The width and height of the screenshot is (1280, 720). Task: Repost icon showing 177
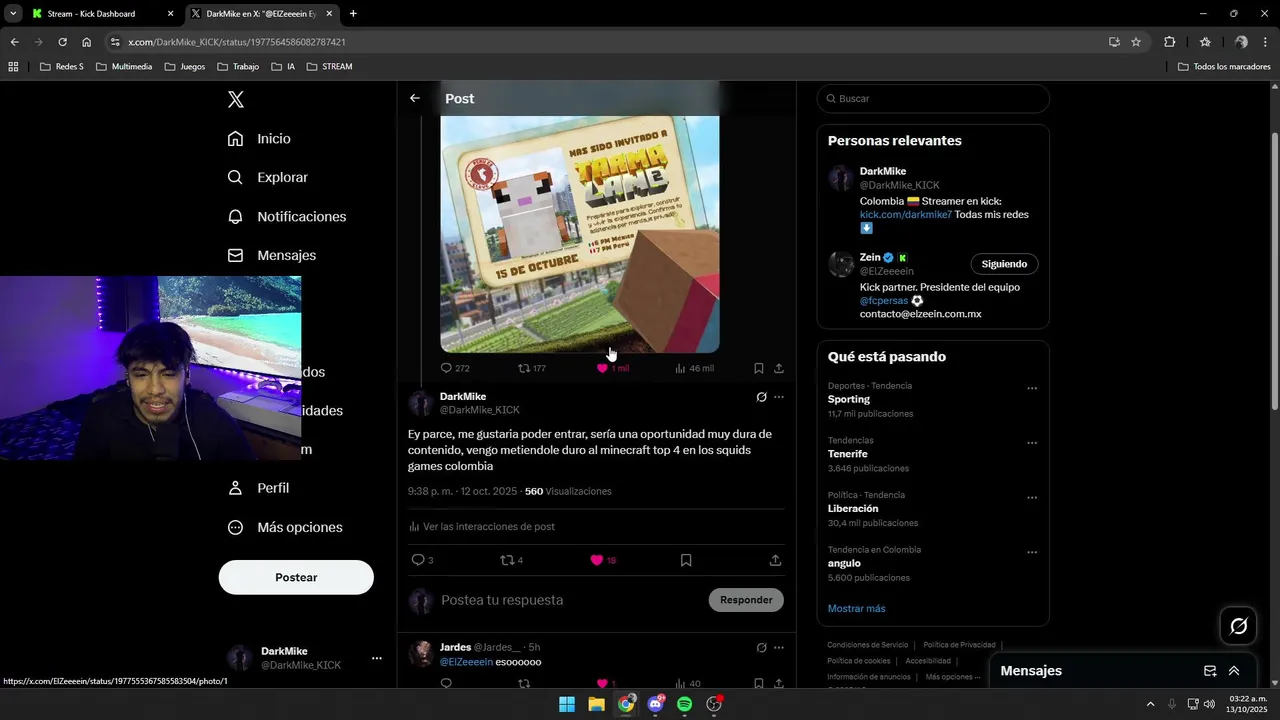[x=524, y=368]
